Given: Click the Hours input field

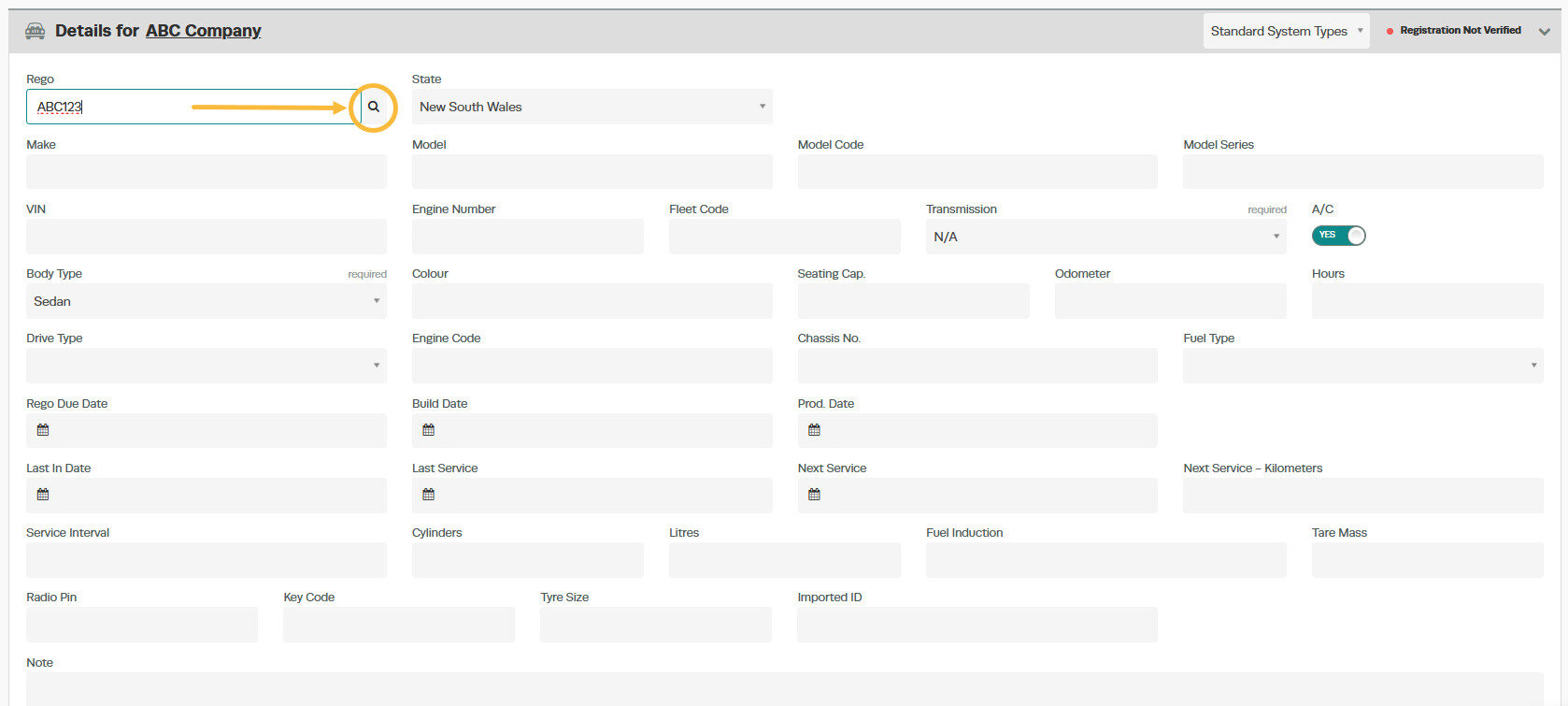Looking at the screenshot, I should point(1428,301).
